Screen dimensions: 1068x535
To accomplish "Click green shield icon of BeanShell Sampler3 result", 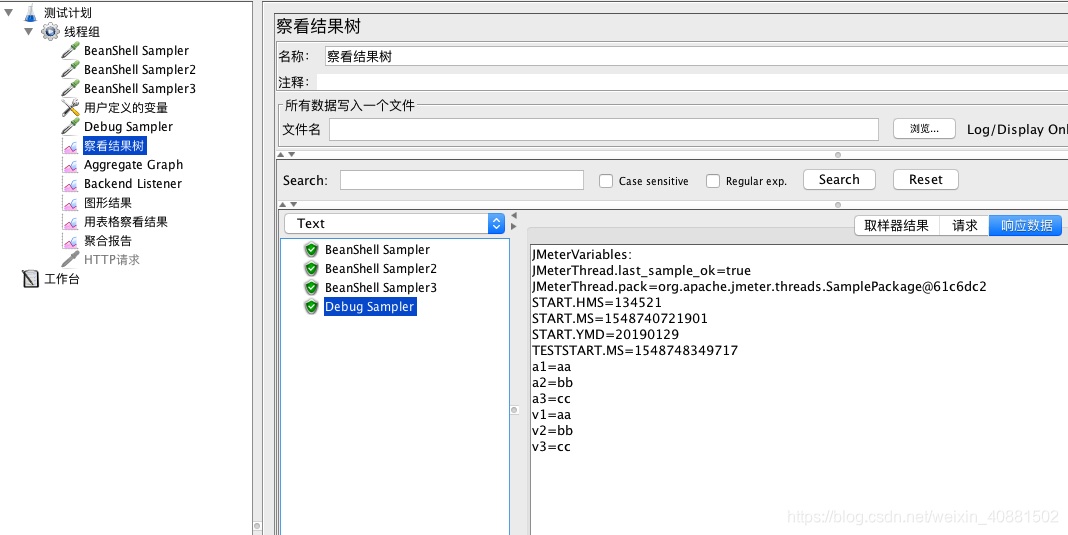I will pos(312,288).
